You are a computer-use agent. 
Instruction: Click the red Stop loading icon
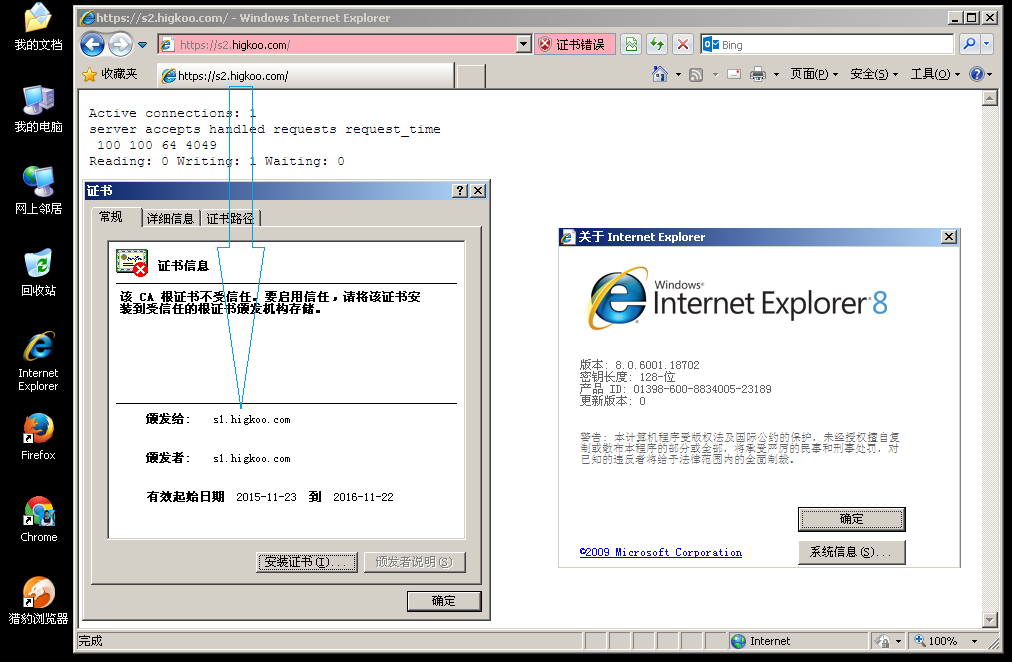coord(683,44)
